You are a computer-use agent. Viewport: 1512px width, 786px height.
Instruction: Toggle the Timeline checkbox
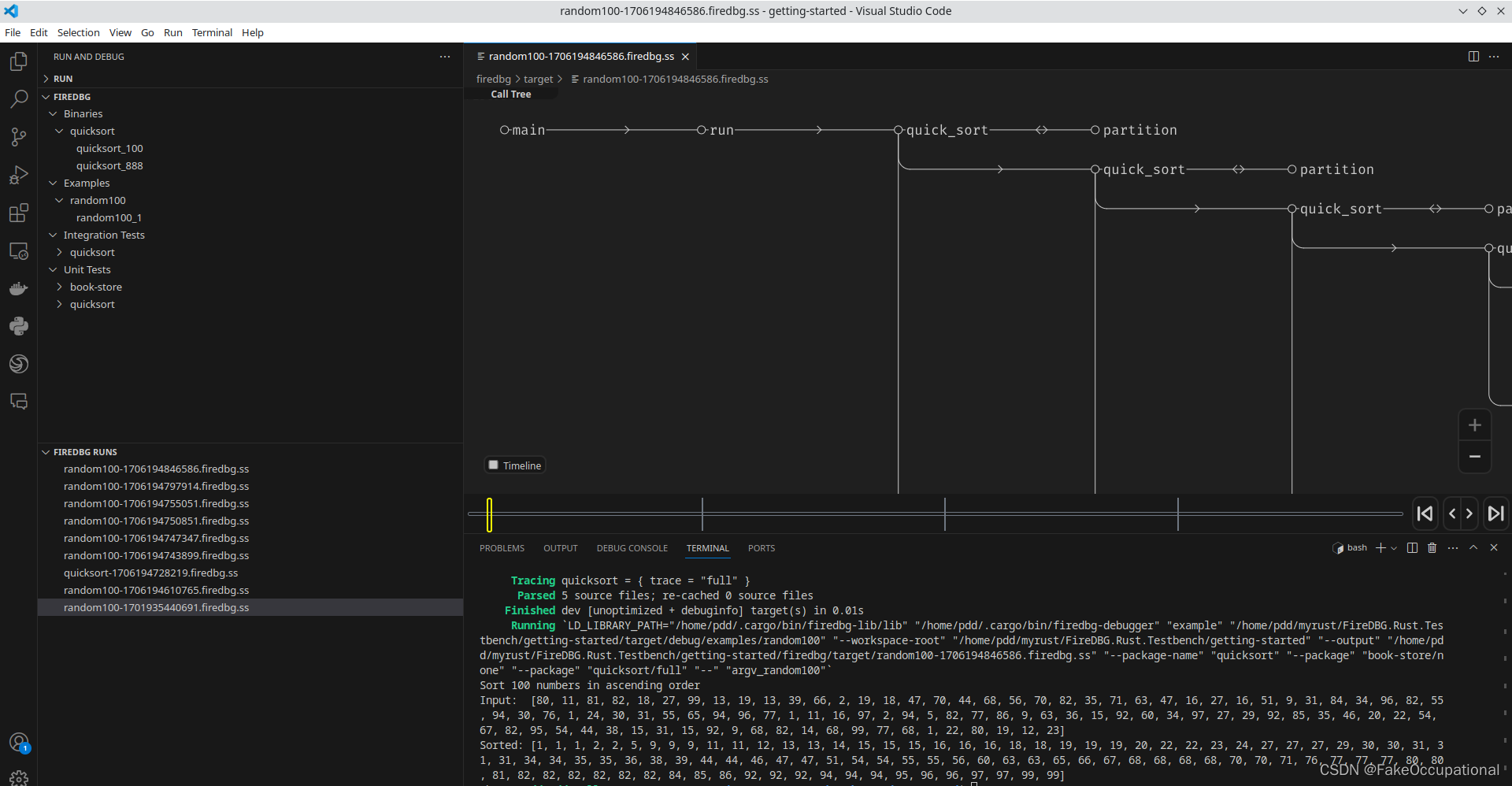[x=494, y=465]
